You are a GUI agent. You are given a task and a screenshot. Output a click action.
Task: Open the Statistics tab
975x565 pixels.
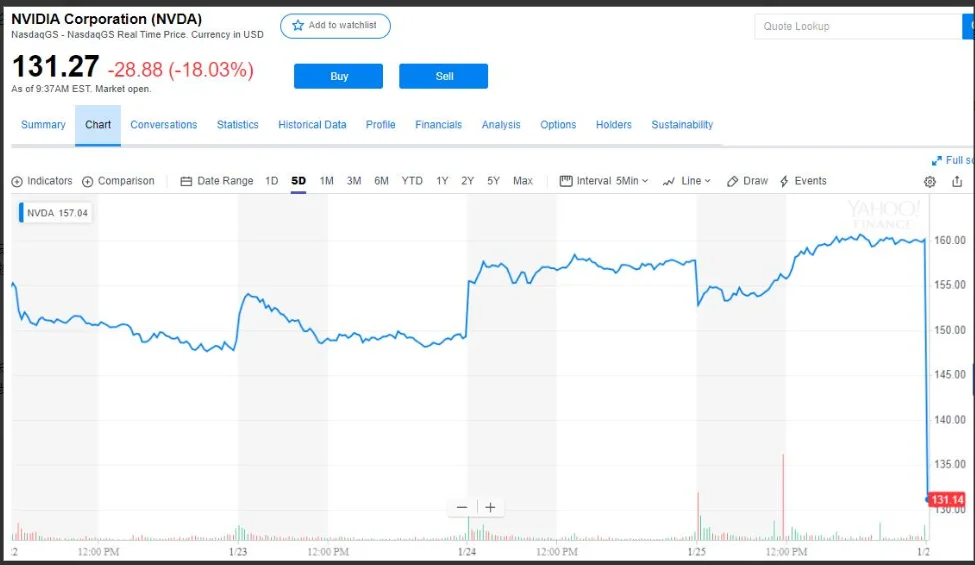point(238,125)
